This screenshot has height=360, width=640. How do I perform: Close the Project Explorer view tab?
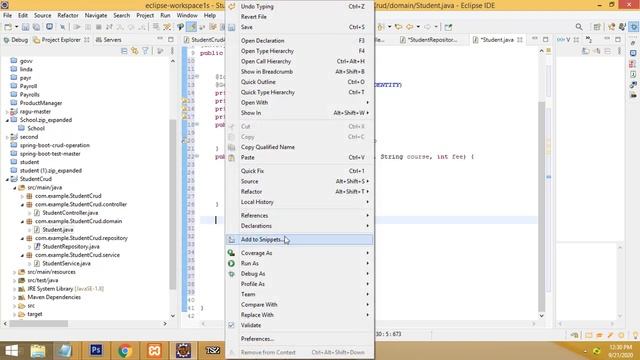[x=87, y=40]
